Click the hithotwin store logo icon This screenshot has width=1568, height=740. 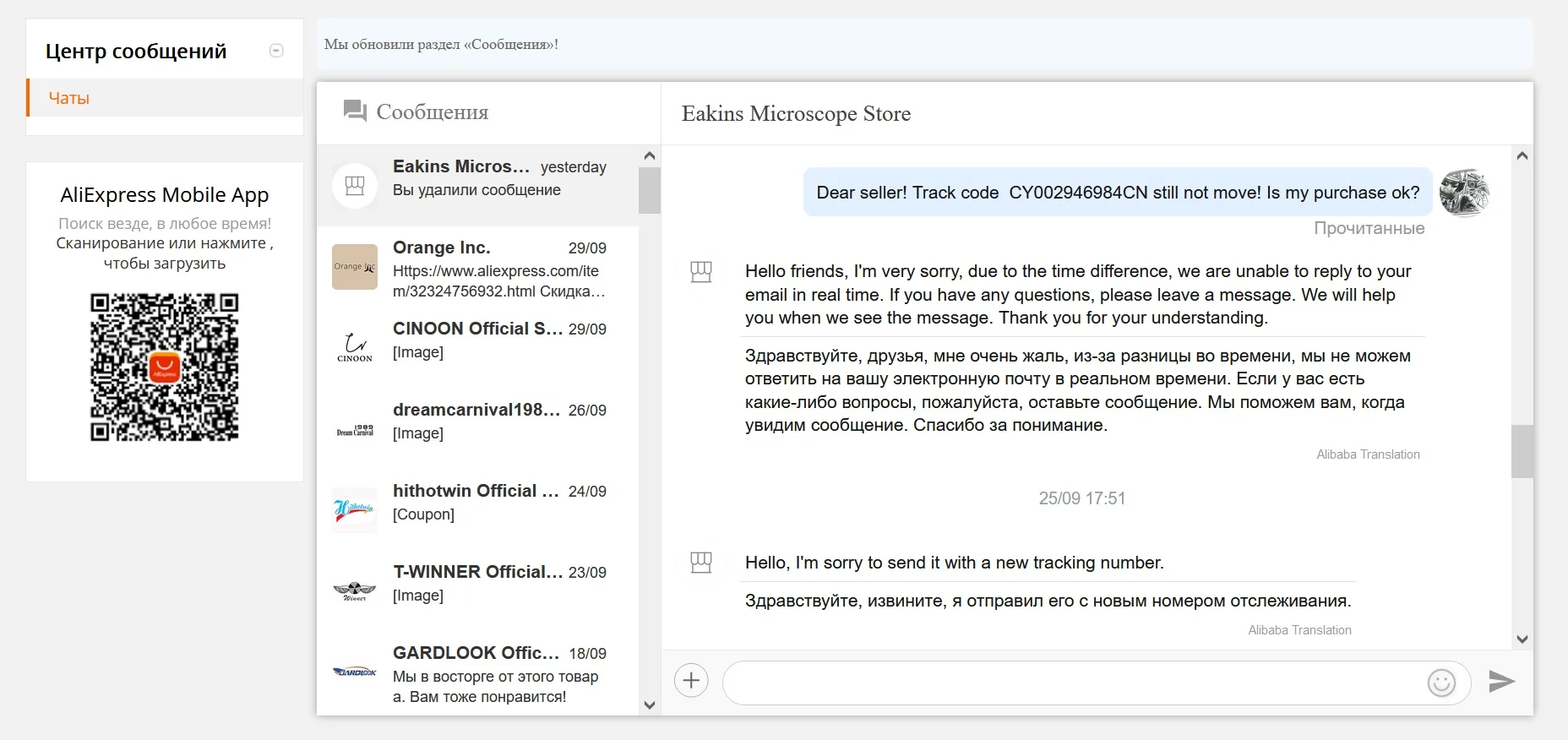(355, 509)
